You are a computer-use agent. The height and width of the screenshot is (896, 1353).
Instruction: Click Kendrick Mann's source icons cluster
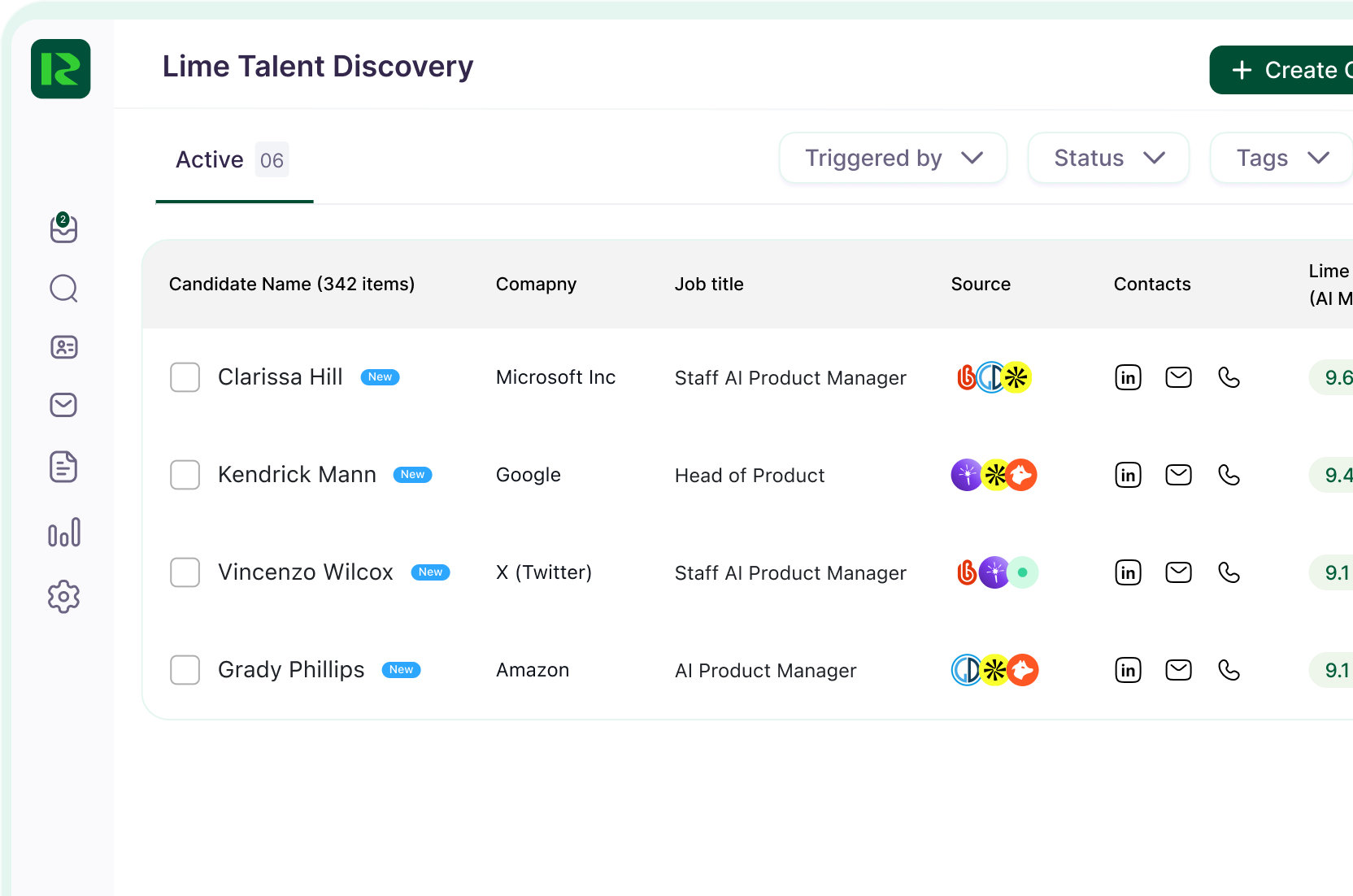pyautogui.click(x=994, y=475)
